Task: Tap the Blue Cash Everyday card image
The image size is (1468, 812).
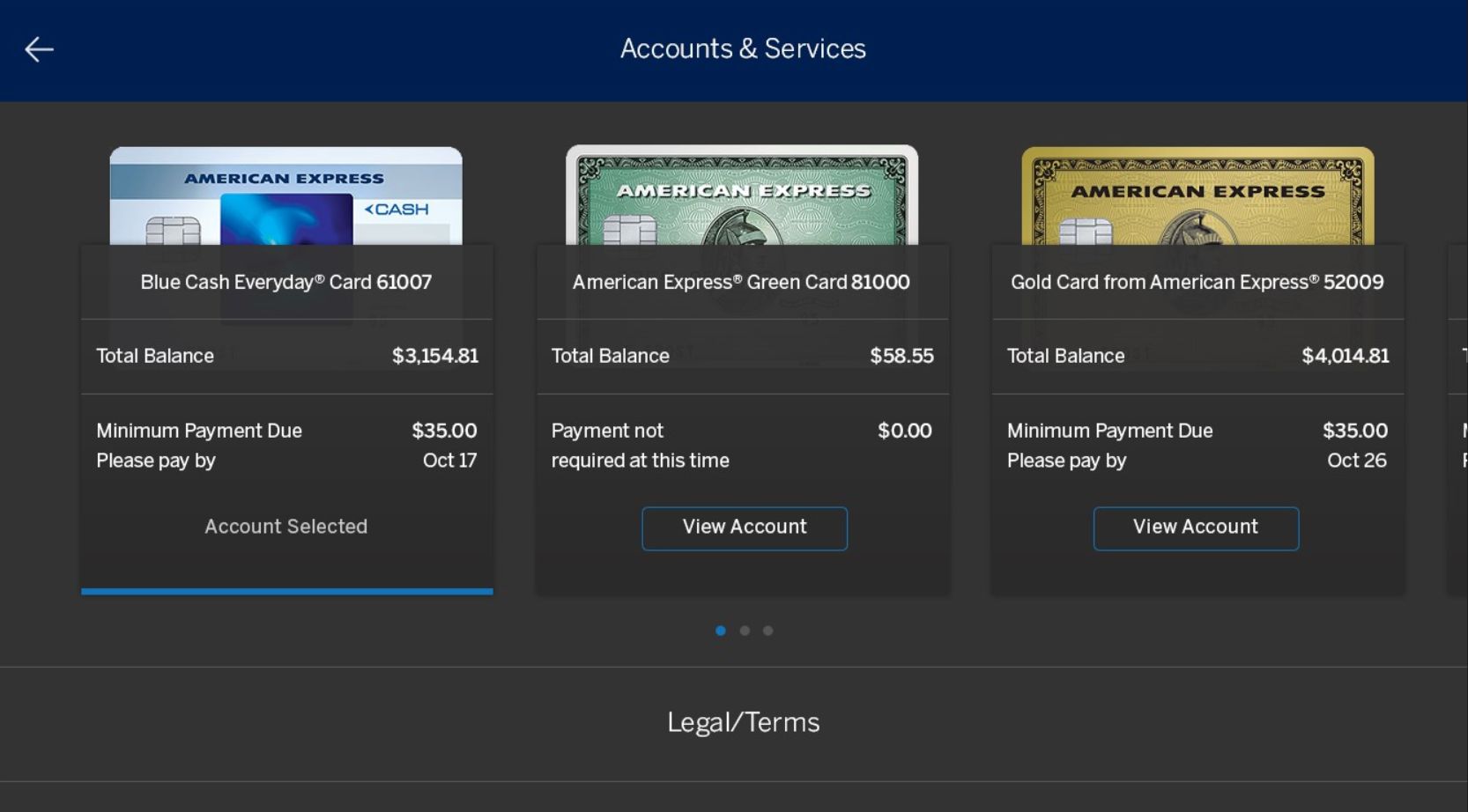Action: (285, 196)
